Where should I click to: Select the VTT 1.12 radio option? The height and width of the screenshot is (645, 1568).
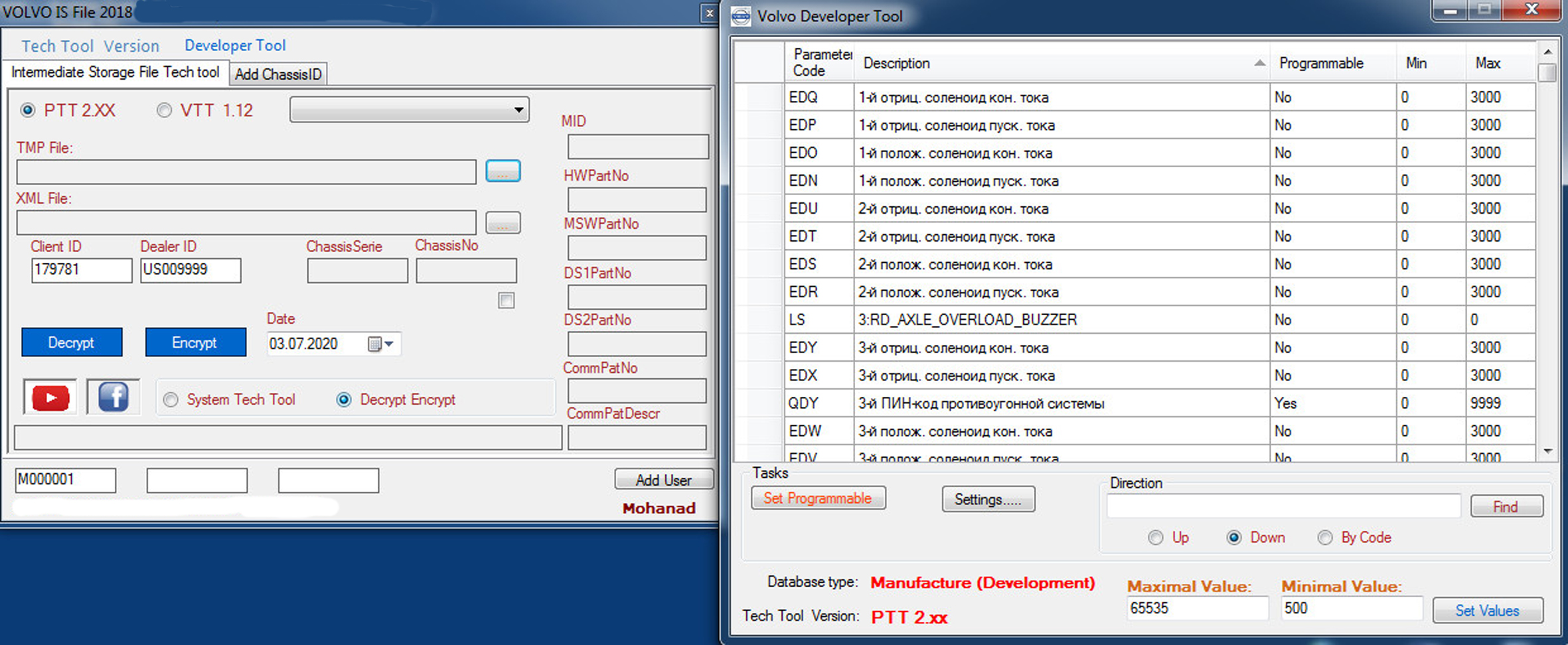tap(164, 110)
